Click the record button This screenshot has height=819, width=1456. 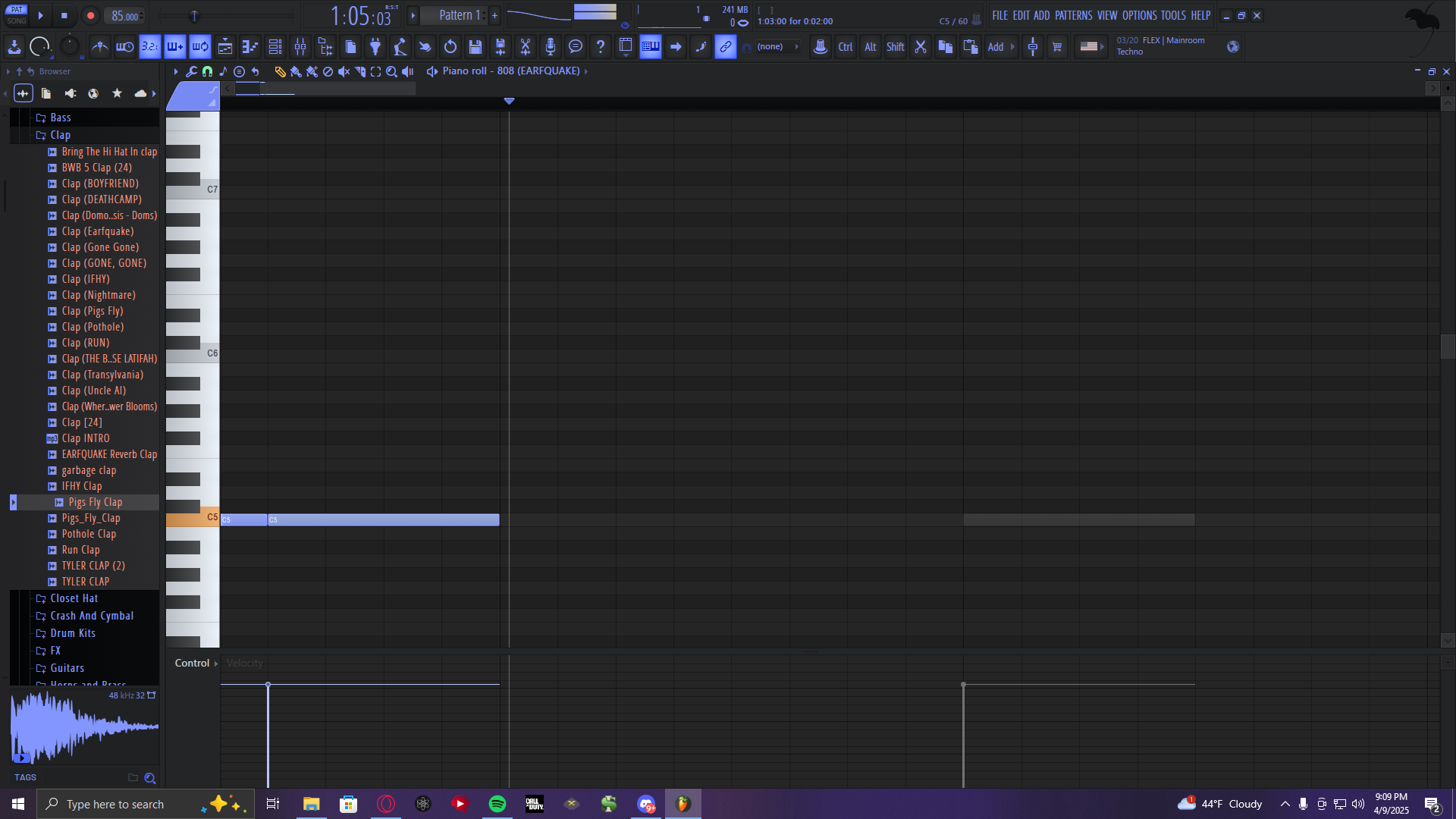90,15
